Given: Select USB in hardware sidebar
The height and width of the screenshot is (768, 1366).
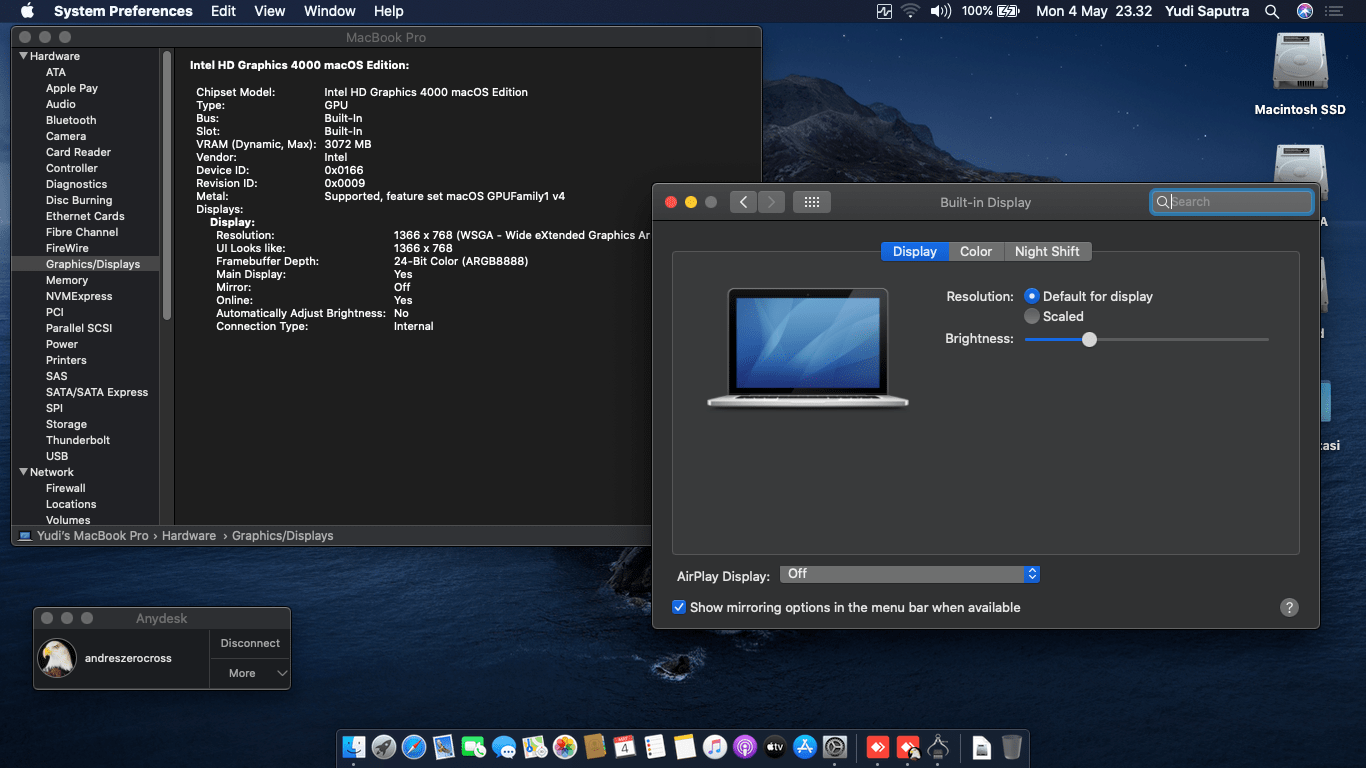Looking at the screenshot, I should (x=57, y=456).
